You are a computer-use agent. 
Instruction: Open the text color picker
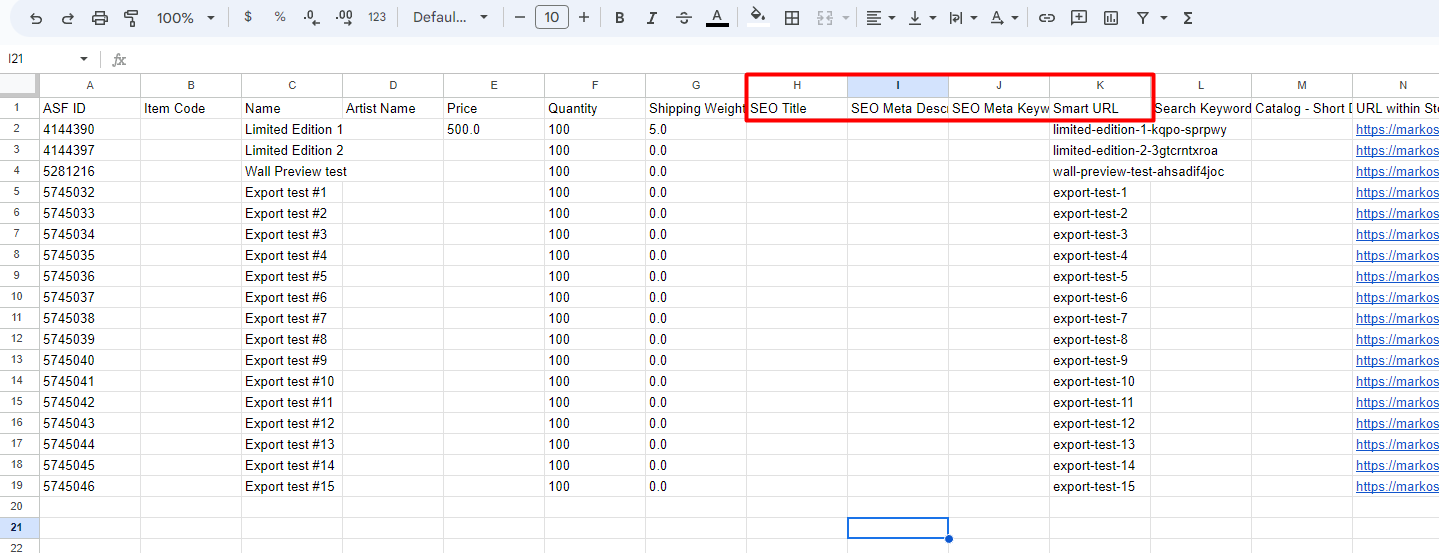(x=717, y=18)
